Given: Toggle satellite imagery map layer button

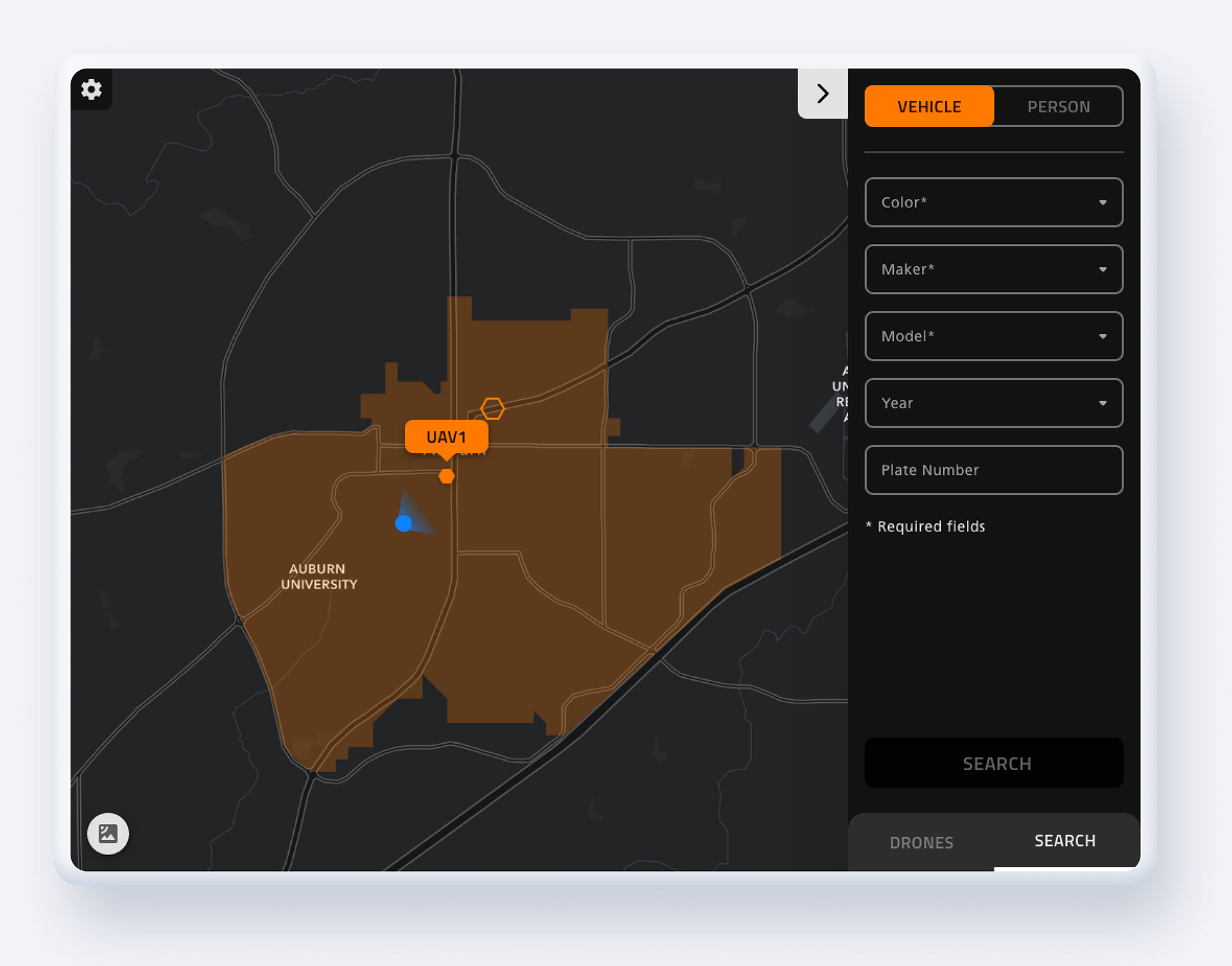Looking at the screenshot, I should tap(108, 834).
